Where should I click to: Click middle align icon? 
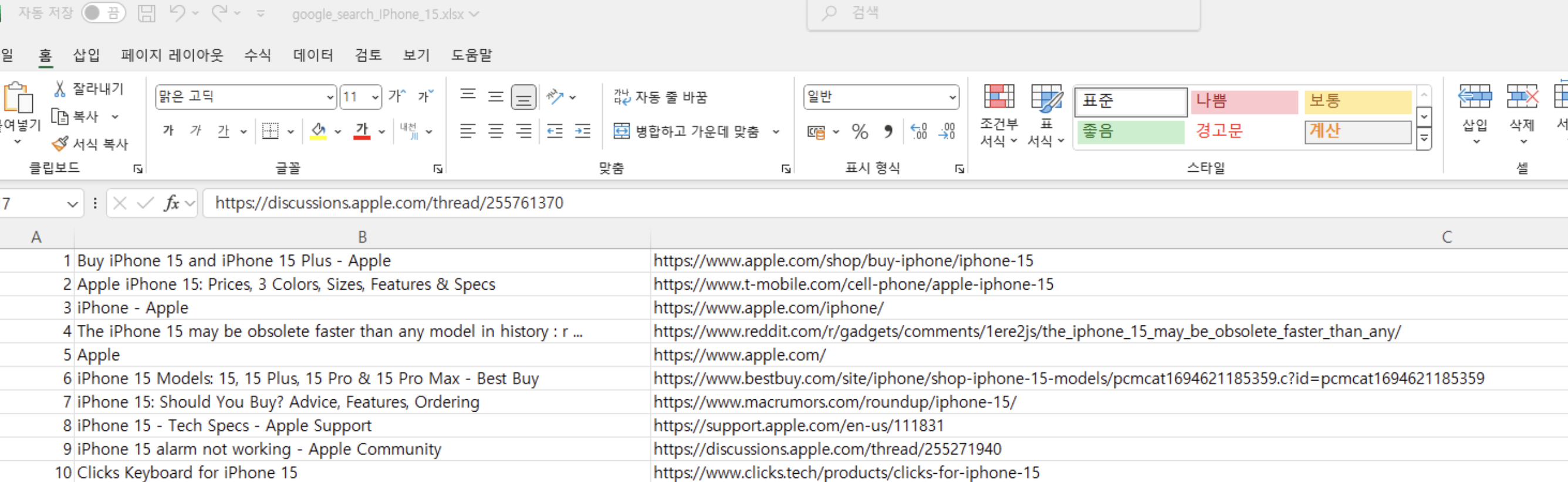point(495,96)
